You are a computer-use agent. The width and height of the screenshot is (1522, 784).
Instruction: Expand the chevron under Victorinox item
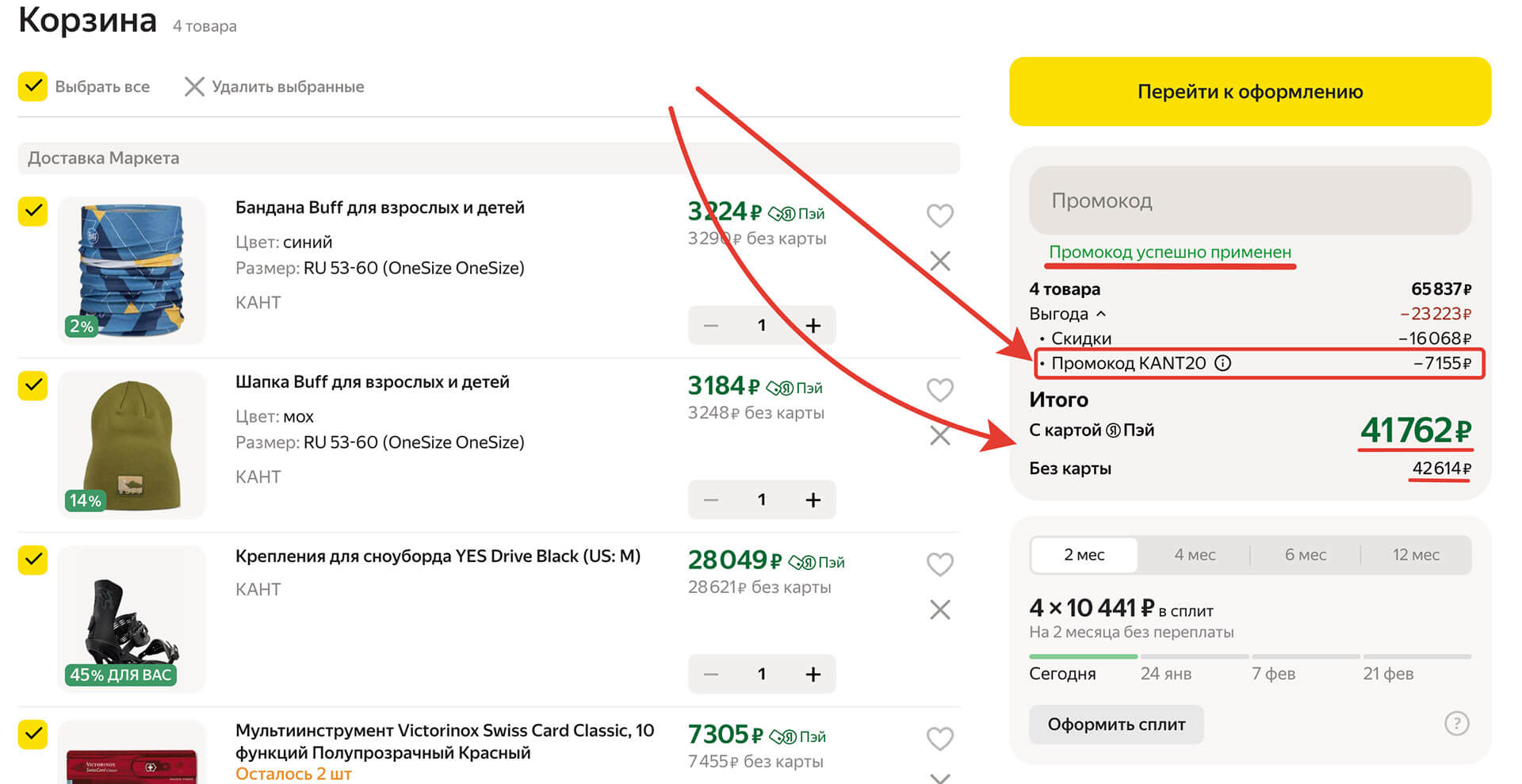tap(939, 777)
